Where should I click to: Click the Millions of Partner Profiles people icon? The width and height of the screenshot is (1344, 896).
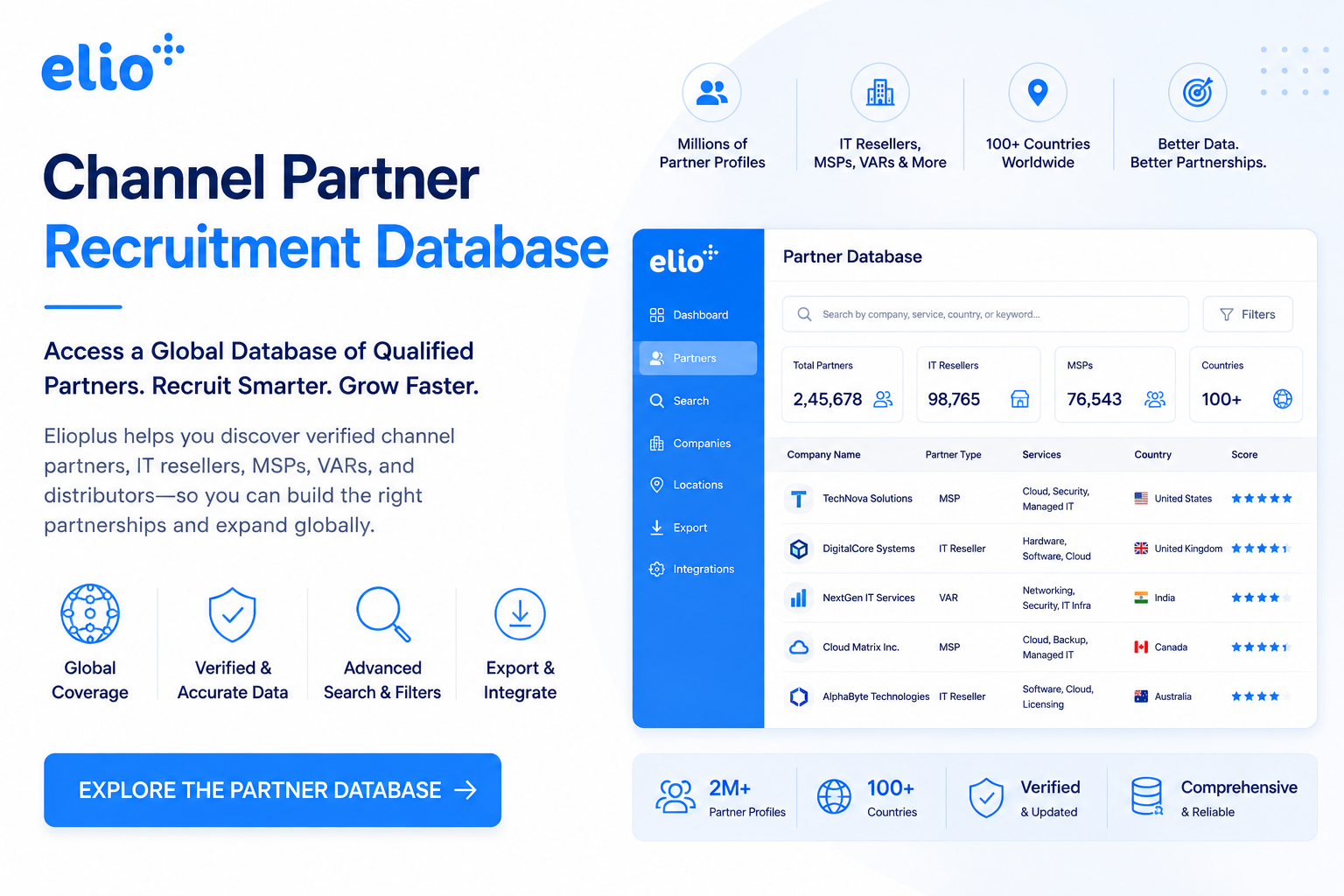point(711,92)
